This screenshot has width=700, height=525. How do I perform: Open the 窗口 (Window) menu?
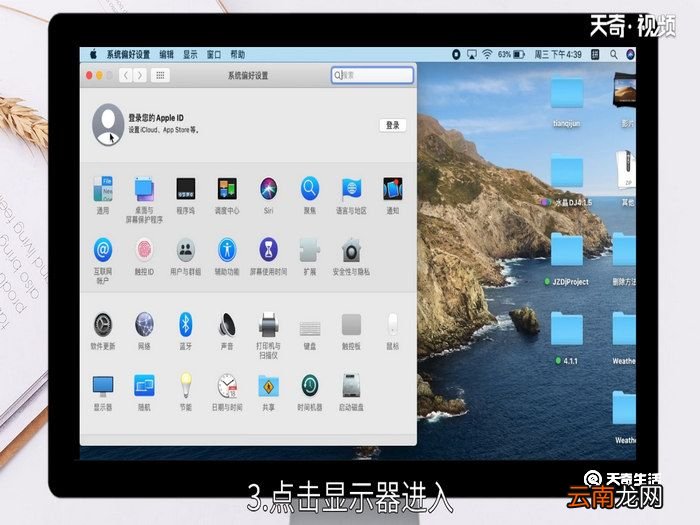[213, 54]
